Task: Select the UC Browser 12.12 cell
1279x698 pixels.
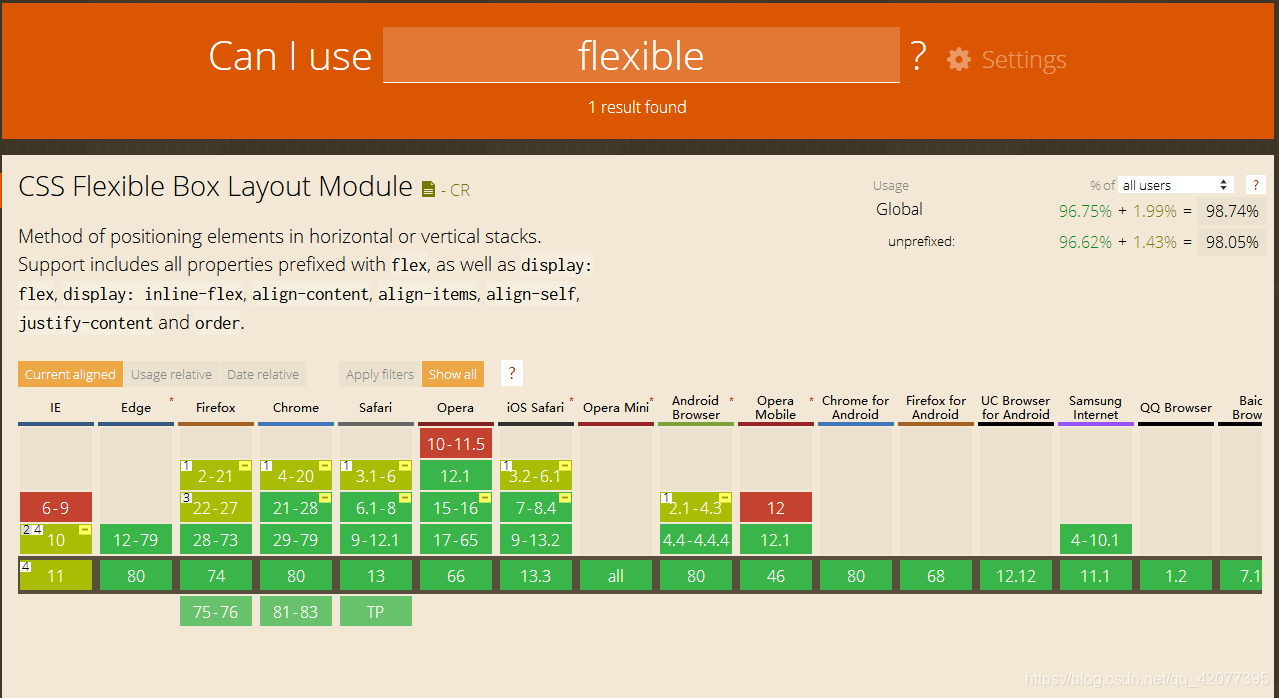Action: 1016,575
